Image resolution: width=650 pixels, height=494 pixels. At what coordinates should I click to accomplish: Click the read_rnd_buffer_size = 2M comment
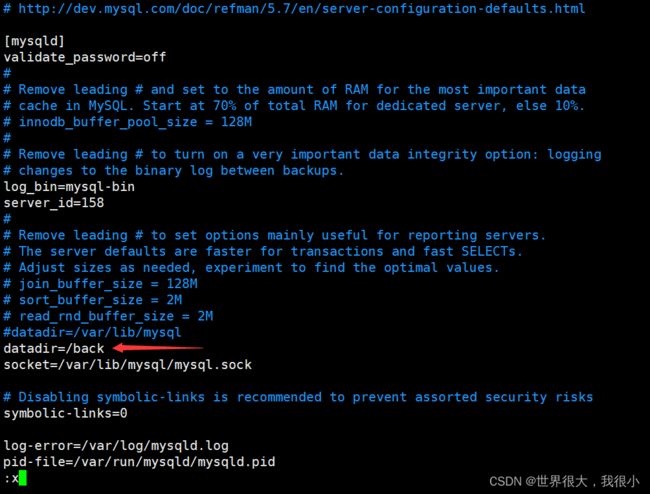(108, 316)
